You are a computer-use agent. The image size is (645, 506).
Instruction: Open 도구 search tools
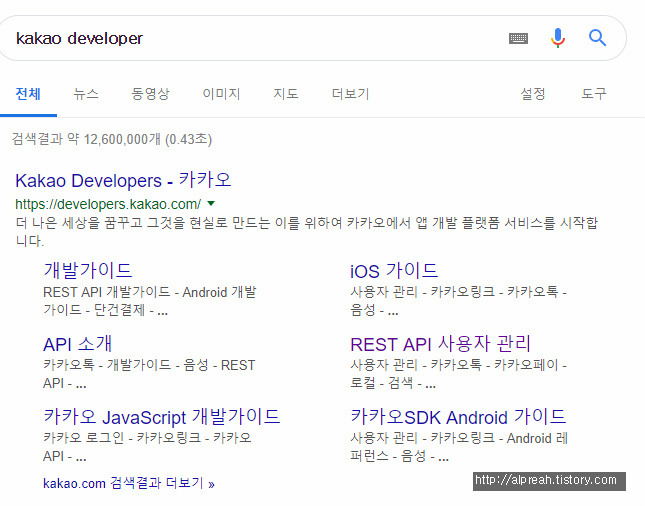[594, 94]
